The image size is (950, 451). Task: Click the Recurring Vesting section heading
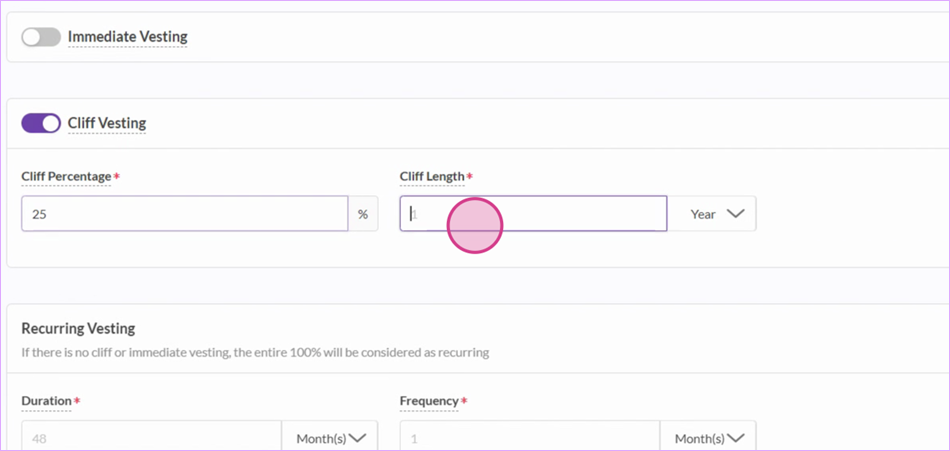coord(78,329)
